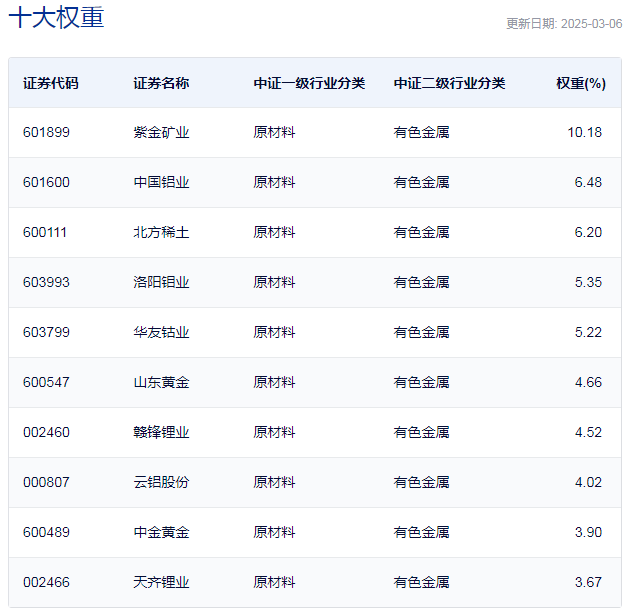Choose 北方稀土 in the name column
Screen dimensions: 629x614
[161, 232]
